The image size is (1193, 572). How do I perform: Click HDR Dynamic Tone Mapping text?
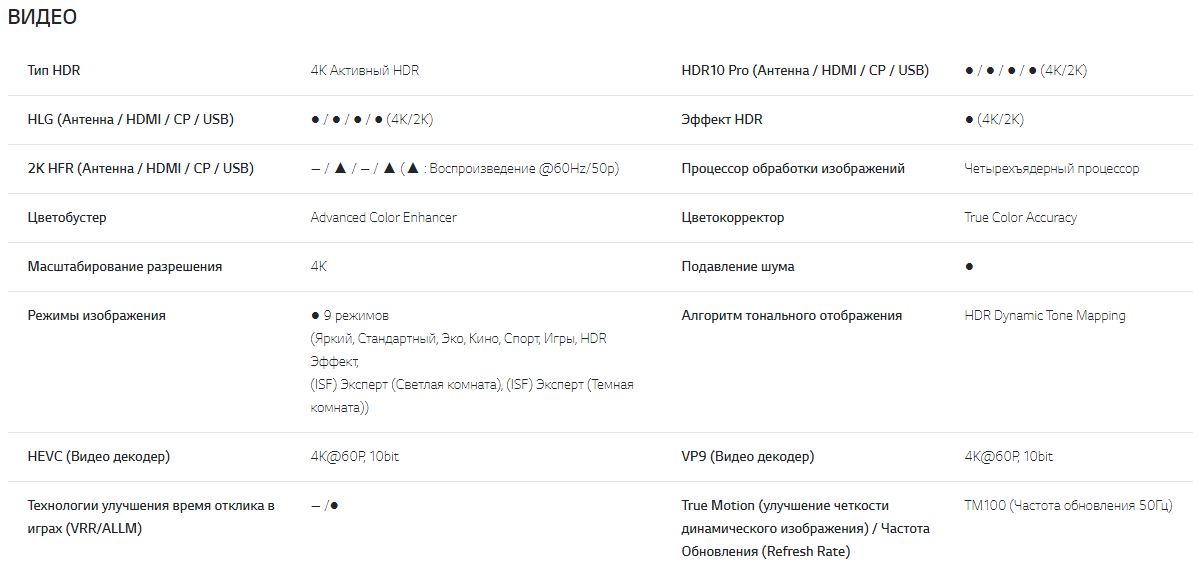pyautogui.click(x=1044, y=316)
